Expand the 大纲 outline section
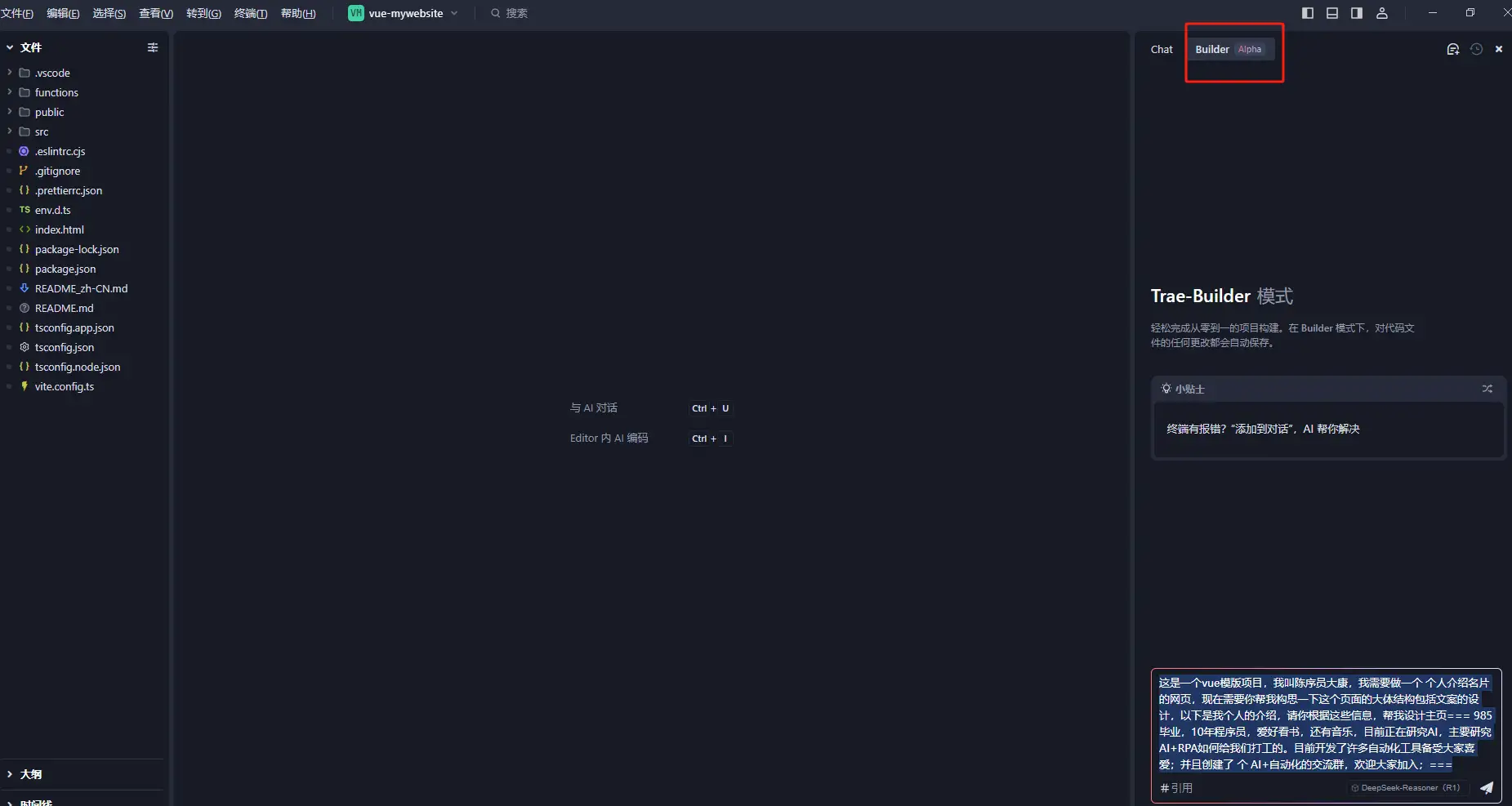 pyautogui.click(x=31, y=774)
